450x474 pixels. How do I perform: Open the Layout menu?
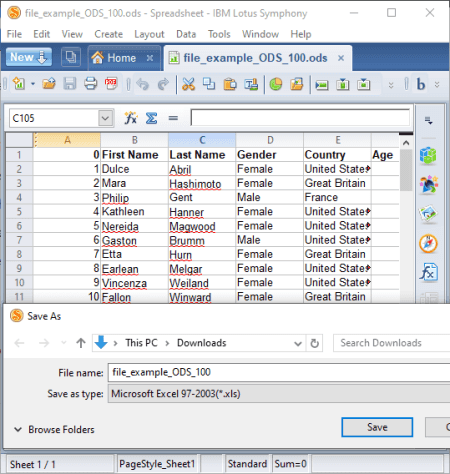(x=149, y=34)
